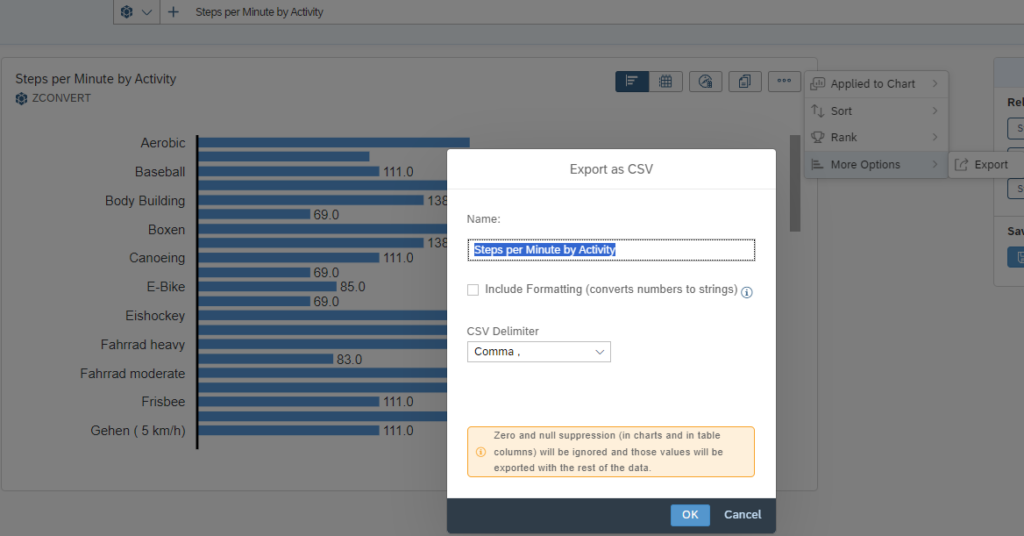Expand the Applied to Chart submenu
Image resolution: width=1024 pixels, height=536 pixels.
pos(875,84)
